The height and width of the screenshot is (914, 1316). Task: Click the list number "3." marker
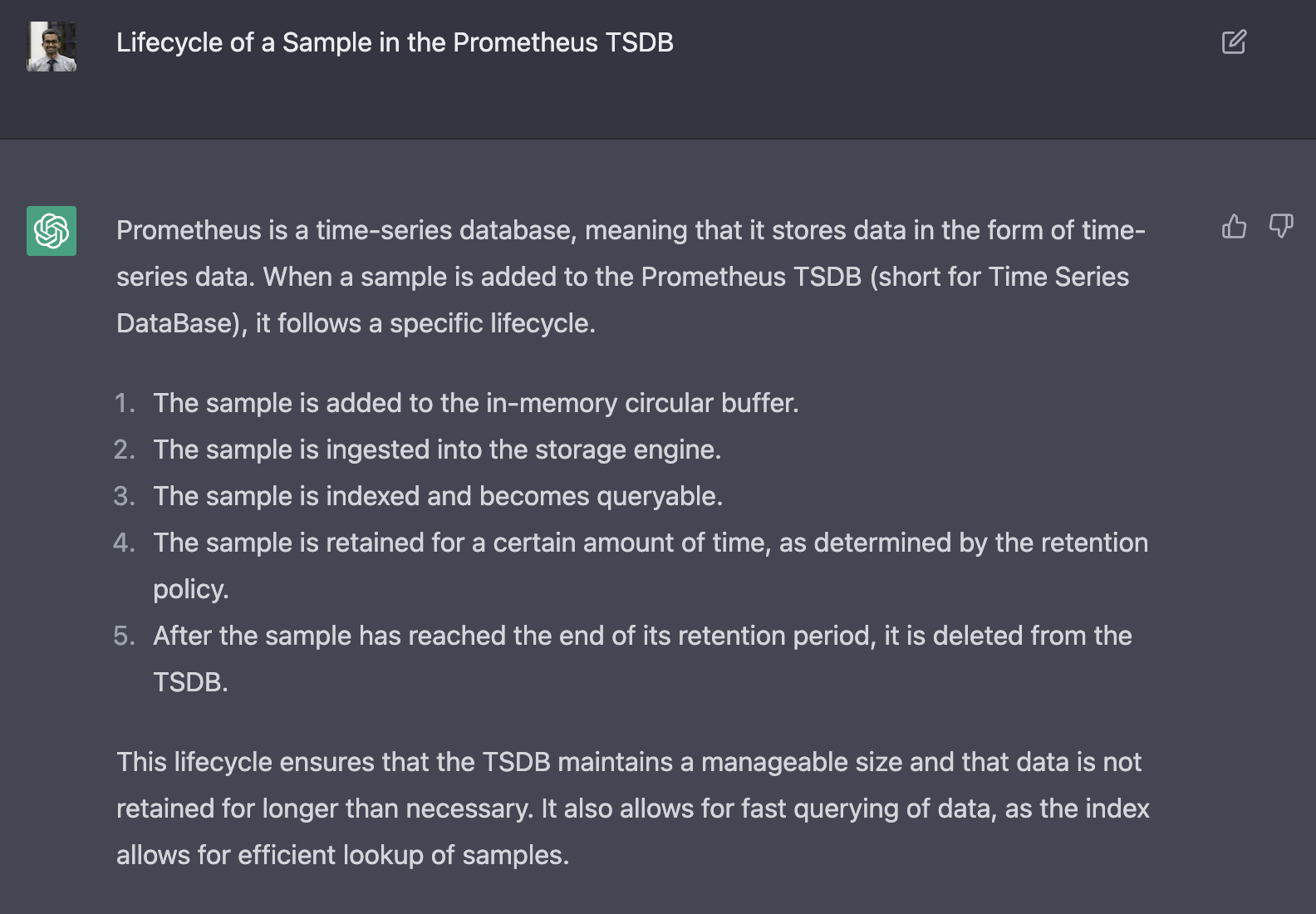pos(125,496)
